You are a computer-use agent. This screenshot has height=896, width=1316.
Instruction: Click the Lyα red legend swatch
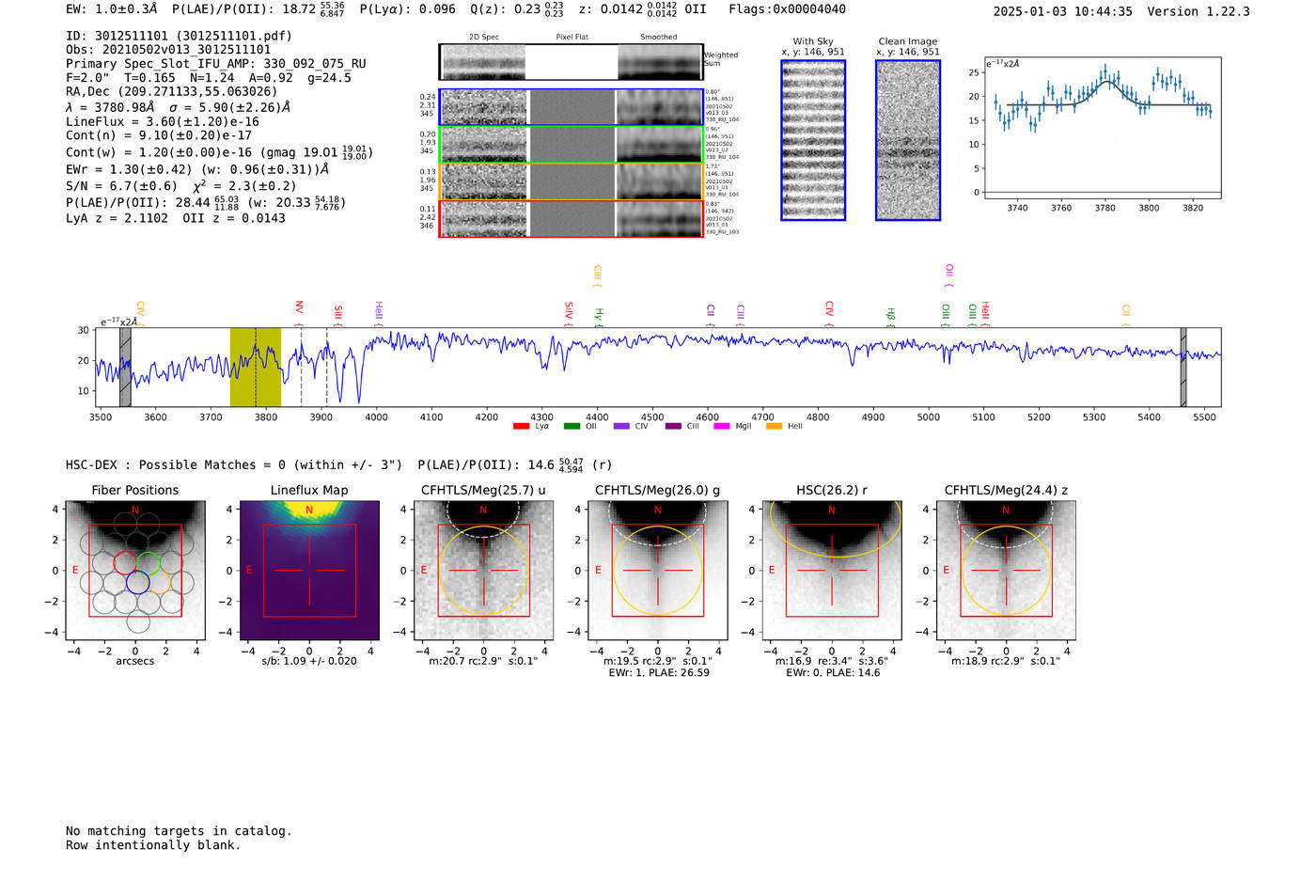pyautogui.click(x=522, y=427)
